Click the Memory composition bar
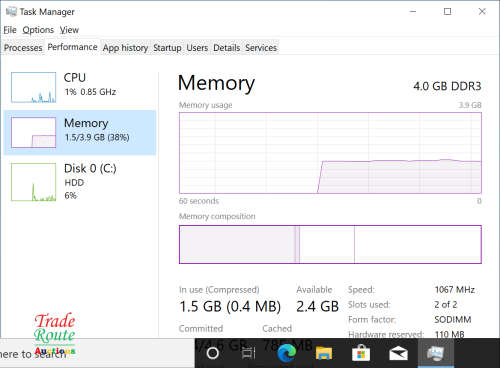500x368 pixels. click(330, 244)
